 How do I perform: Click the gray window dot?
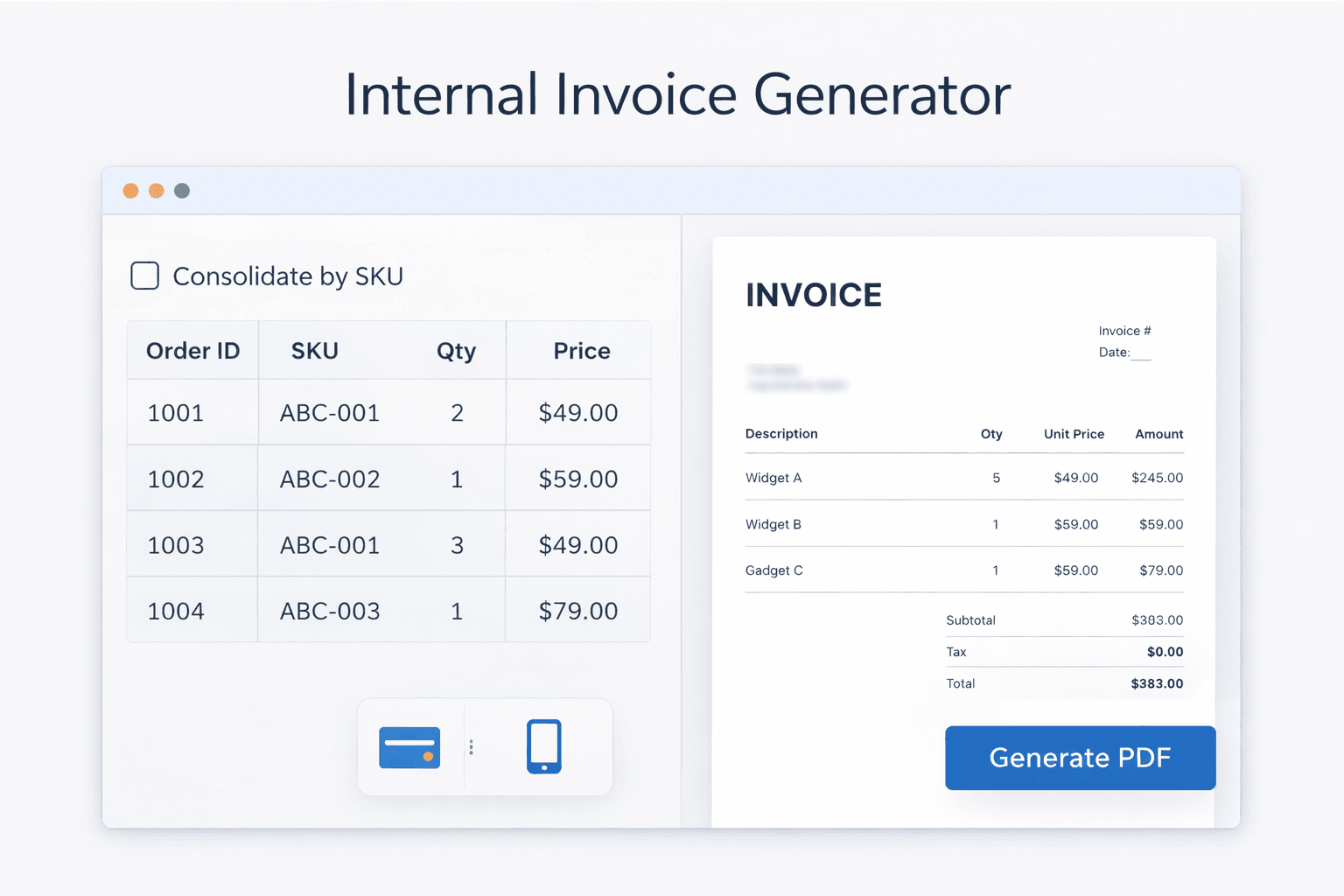click(181, 190)
